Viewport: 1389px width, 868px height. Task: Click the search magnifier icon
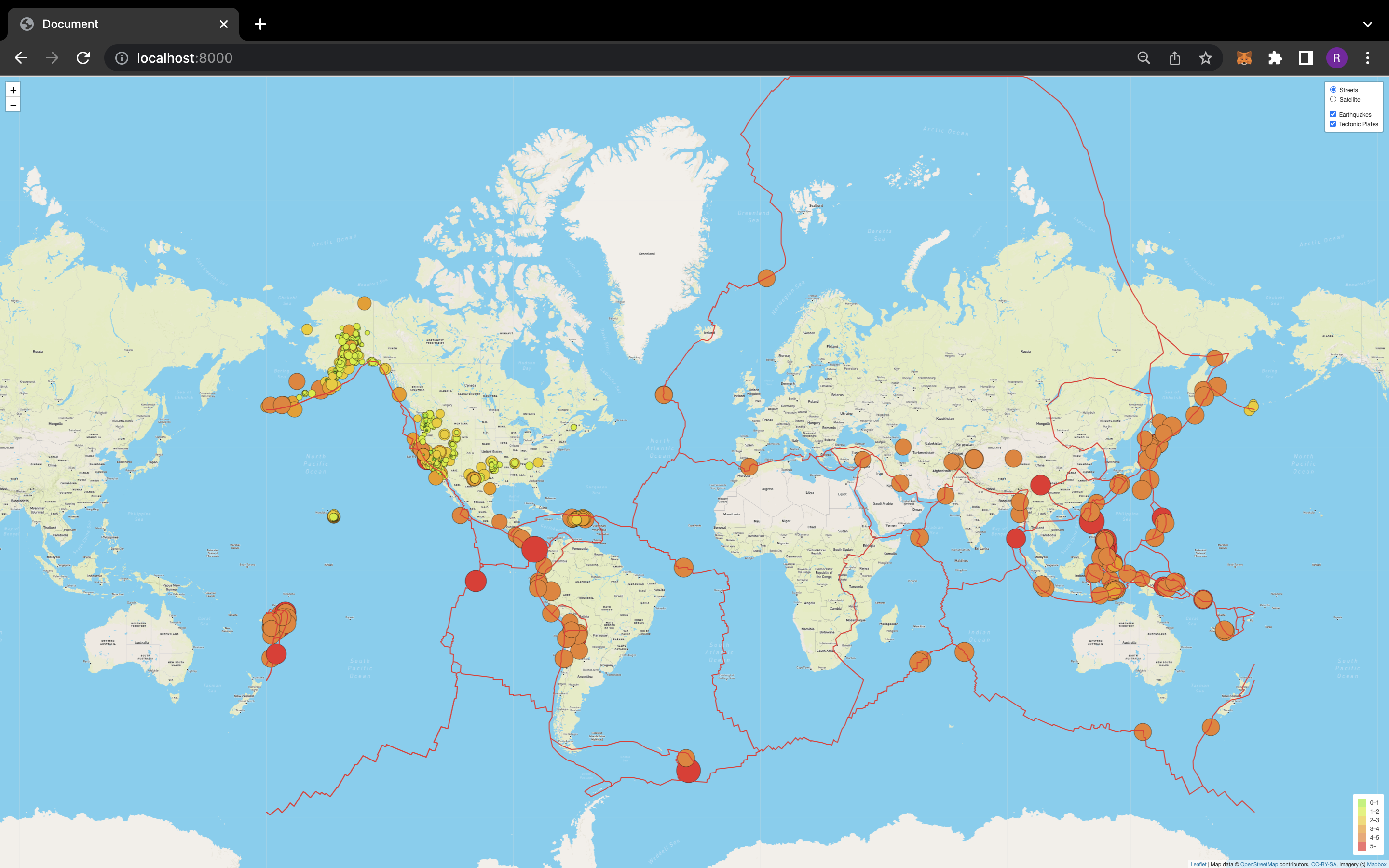click(x=1144, y=57)
